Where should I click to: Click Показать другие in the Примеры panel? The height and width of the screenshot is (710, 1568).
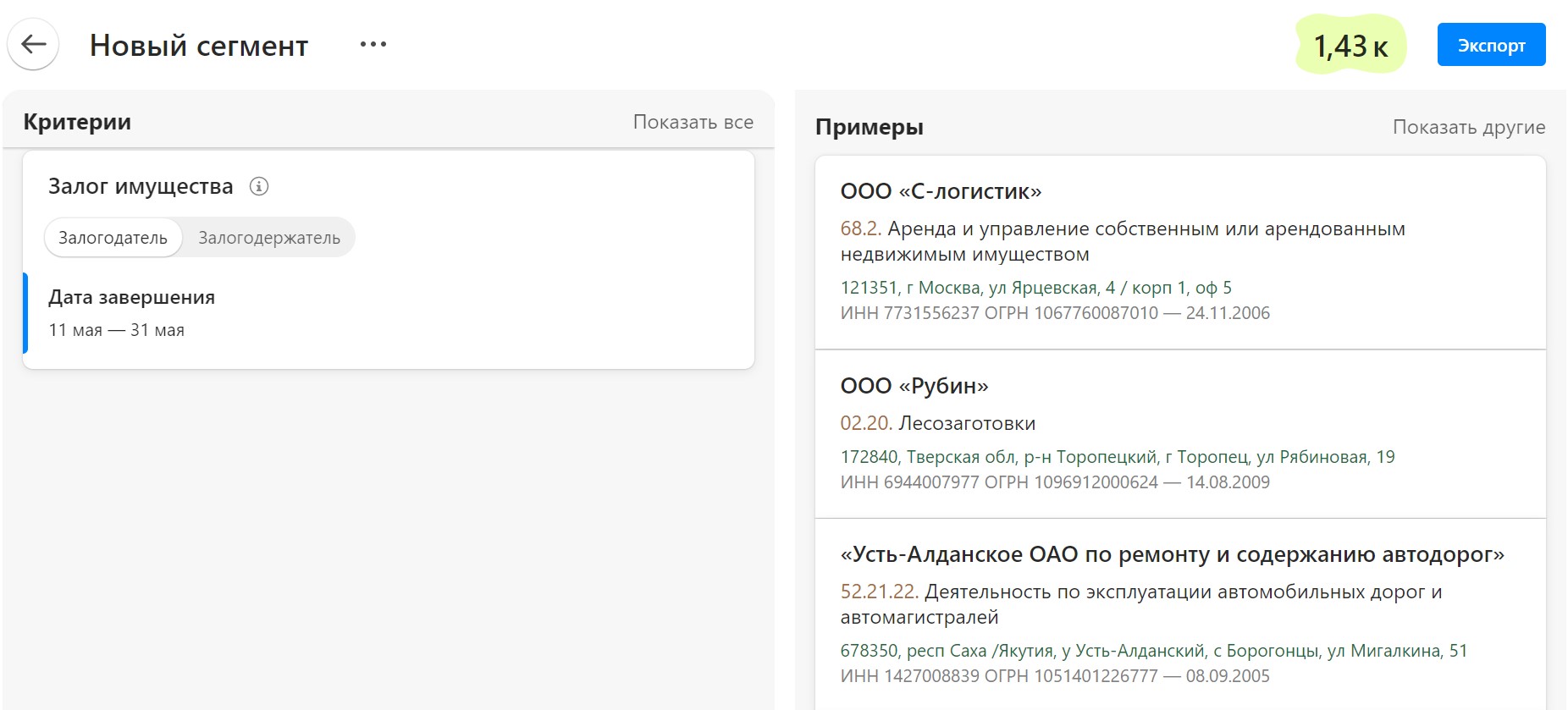tap(1468, 127)
